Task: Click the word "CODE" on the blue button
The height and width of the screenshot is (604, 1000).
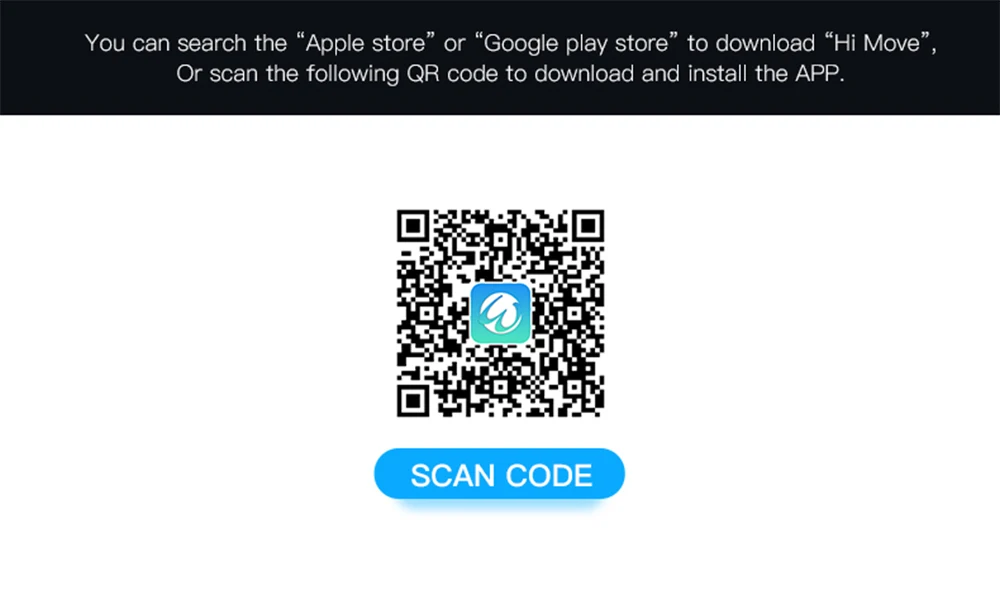Action: 549,476
